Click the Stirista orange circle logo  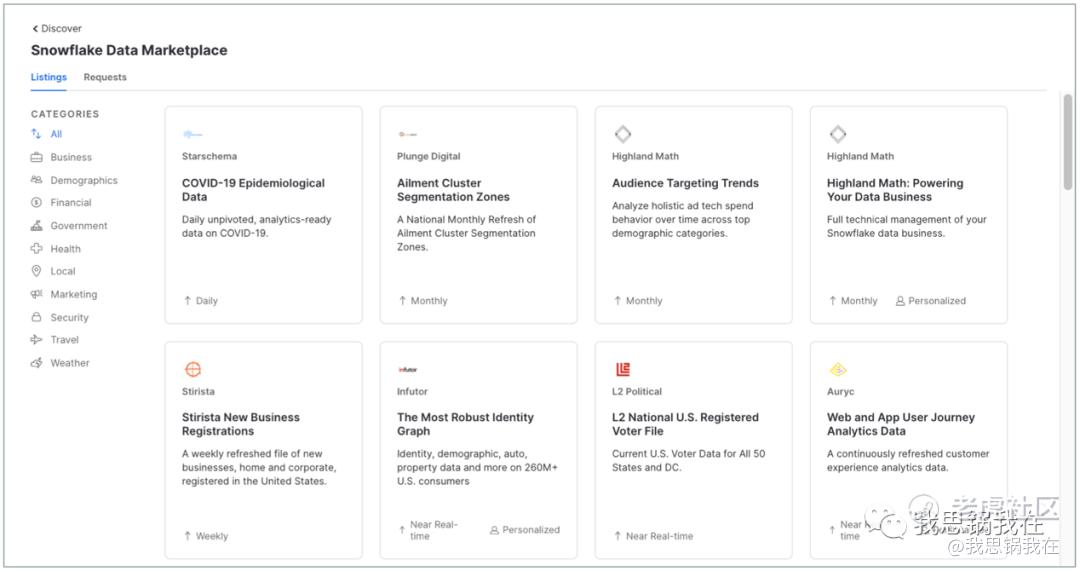point(193,369)
